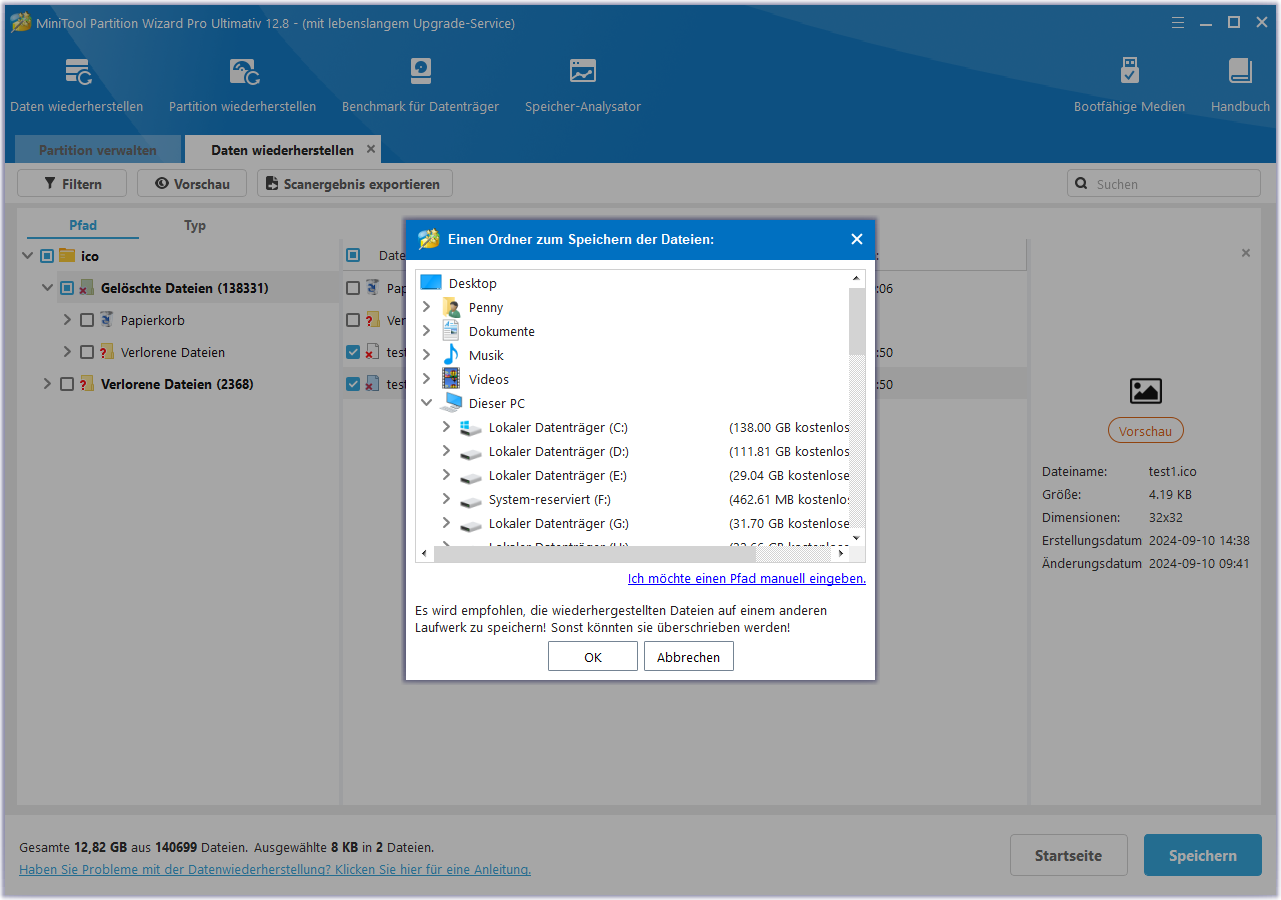Confirm folder selection with OK
The width and height of the screenshot is (1281, 900).
[x=593, y=657]
